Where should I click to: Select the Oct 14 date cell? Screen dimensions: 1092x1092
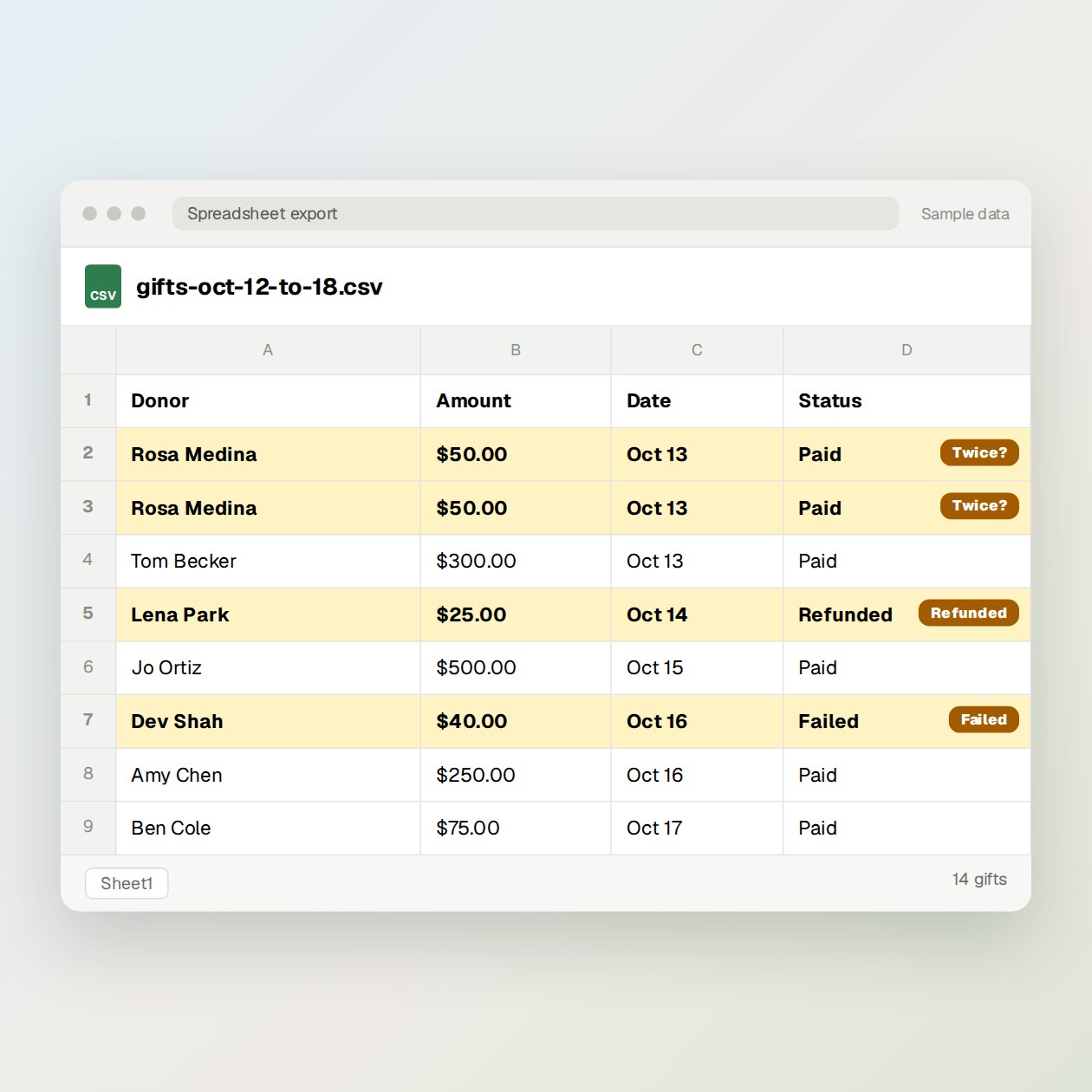click(697, 614)
